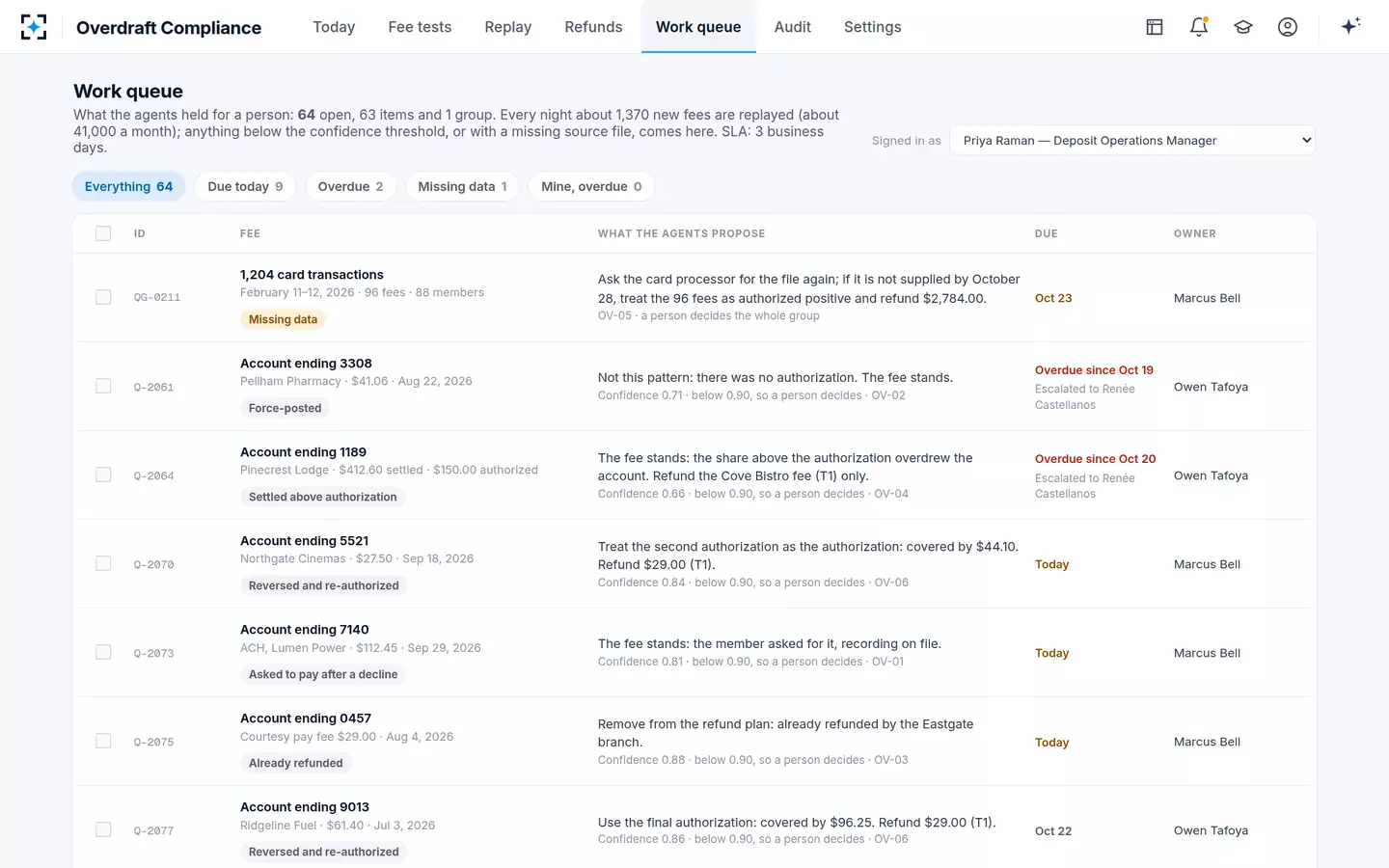Open the Fee tests tab
The width and height of the screenshot is (1389, 868).
click(420, 27)
